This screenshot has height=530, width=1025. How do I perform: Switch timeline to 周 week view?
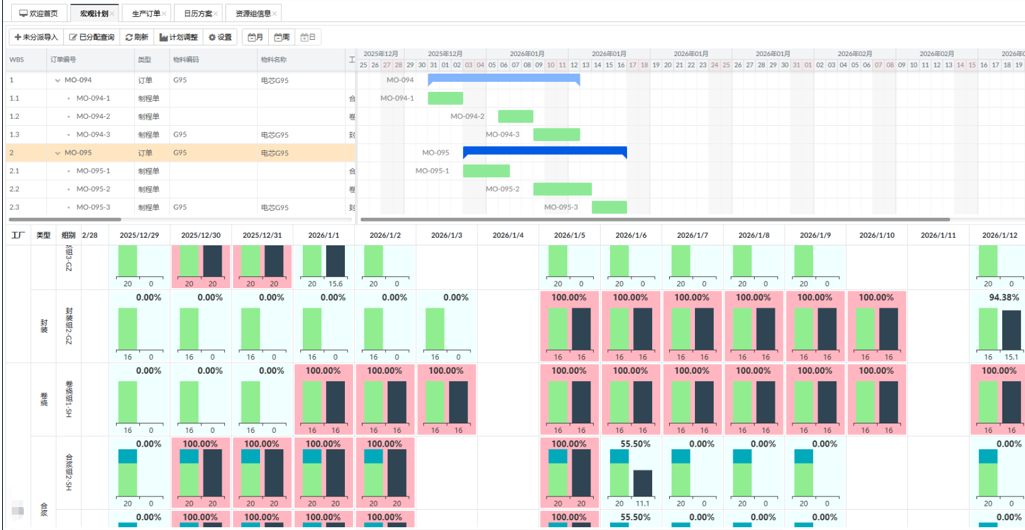point(282,37)
